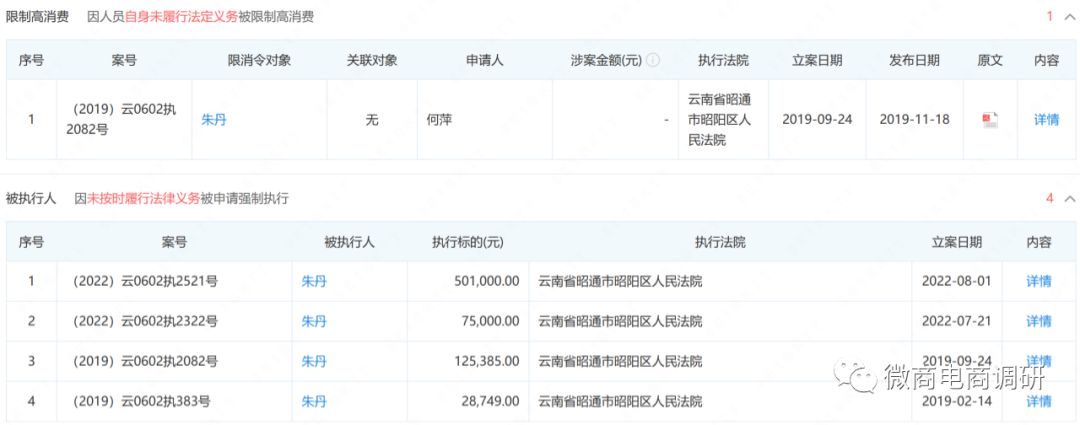The height and width of the screenshot is (425, 1080).
Task: Select amount 501,000.00
Action: tap(487, 281)
